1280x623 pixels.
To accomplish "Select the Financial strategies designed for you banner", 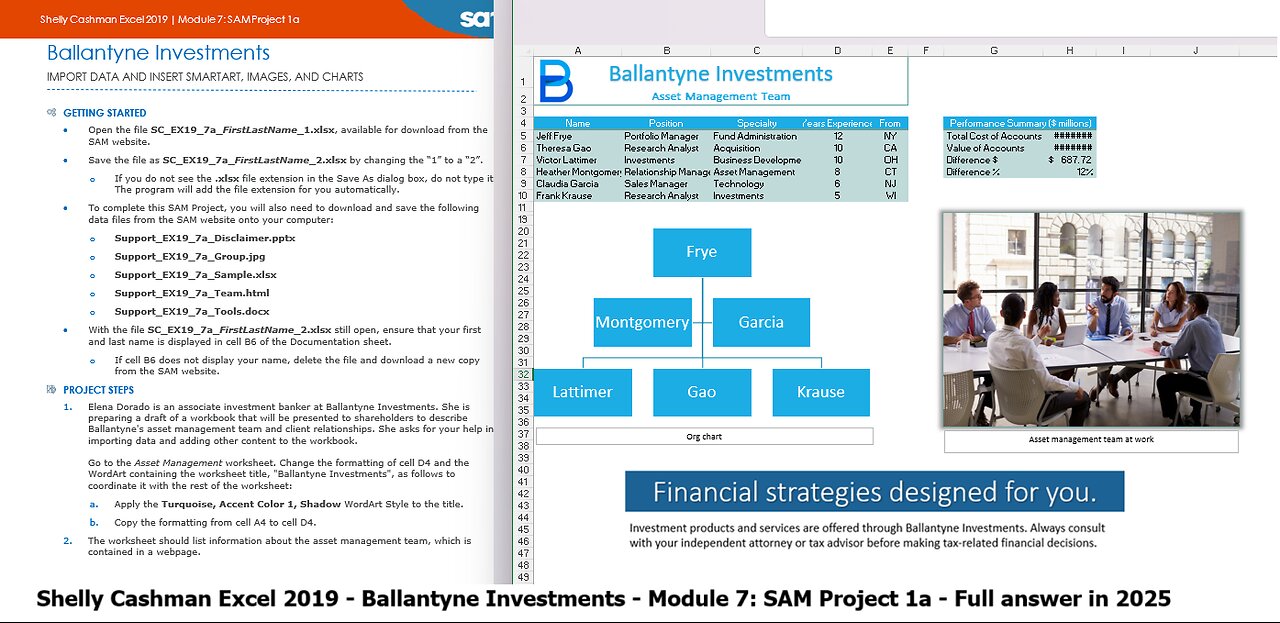I will click(874, 492).
